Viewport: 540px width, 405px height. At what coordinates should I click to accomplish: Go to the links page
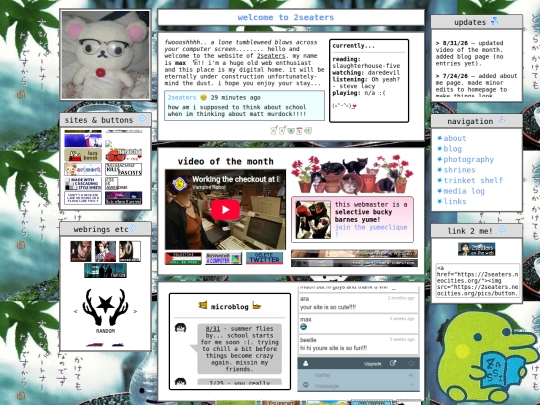click(455, 201)
